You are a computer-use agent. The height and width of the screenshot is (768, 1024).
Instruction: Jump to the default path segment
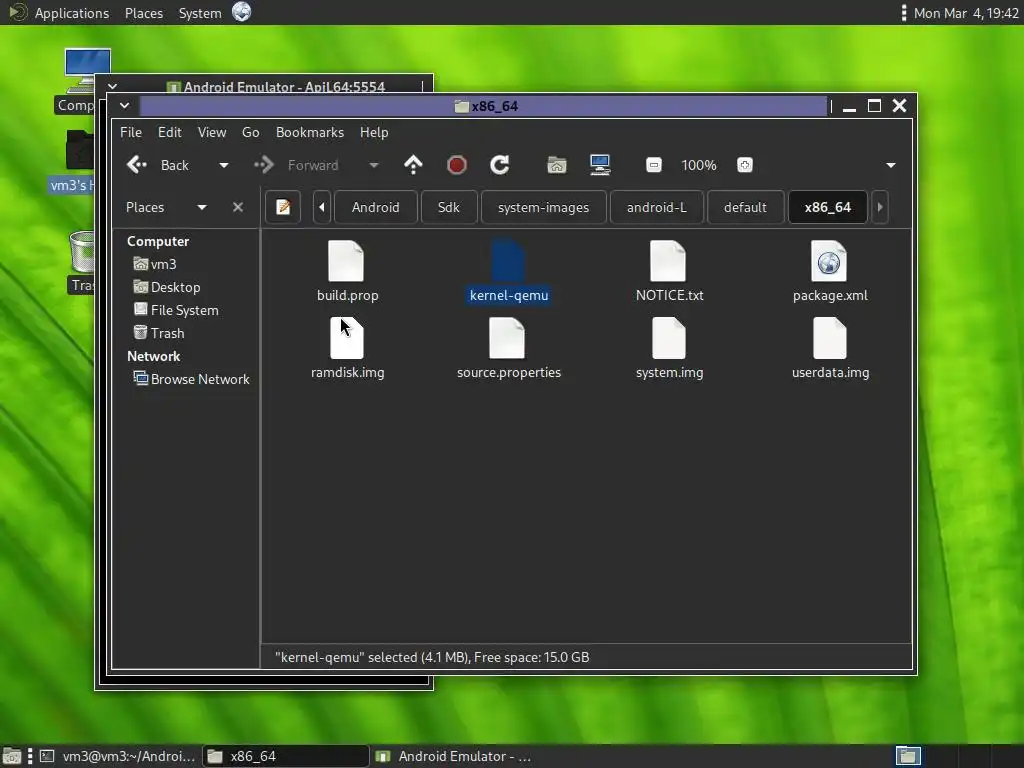pos(745,207)
